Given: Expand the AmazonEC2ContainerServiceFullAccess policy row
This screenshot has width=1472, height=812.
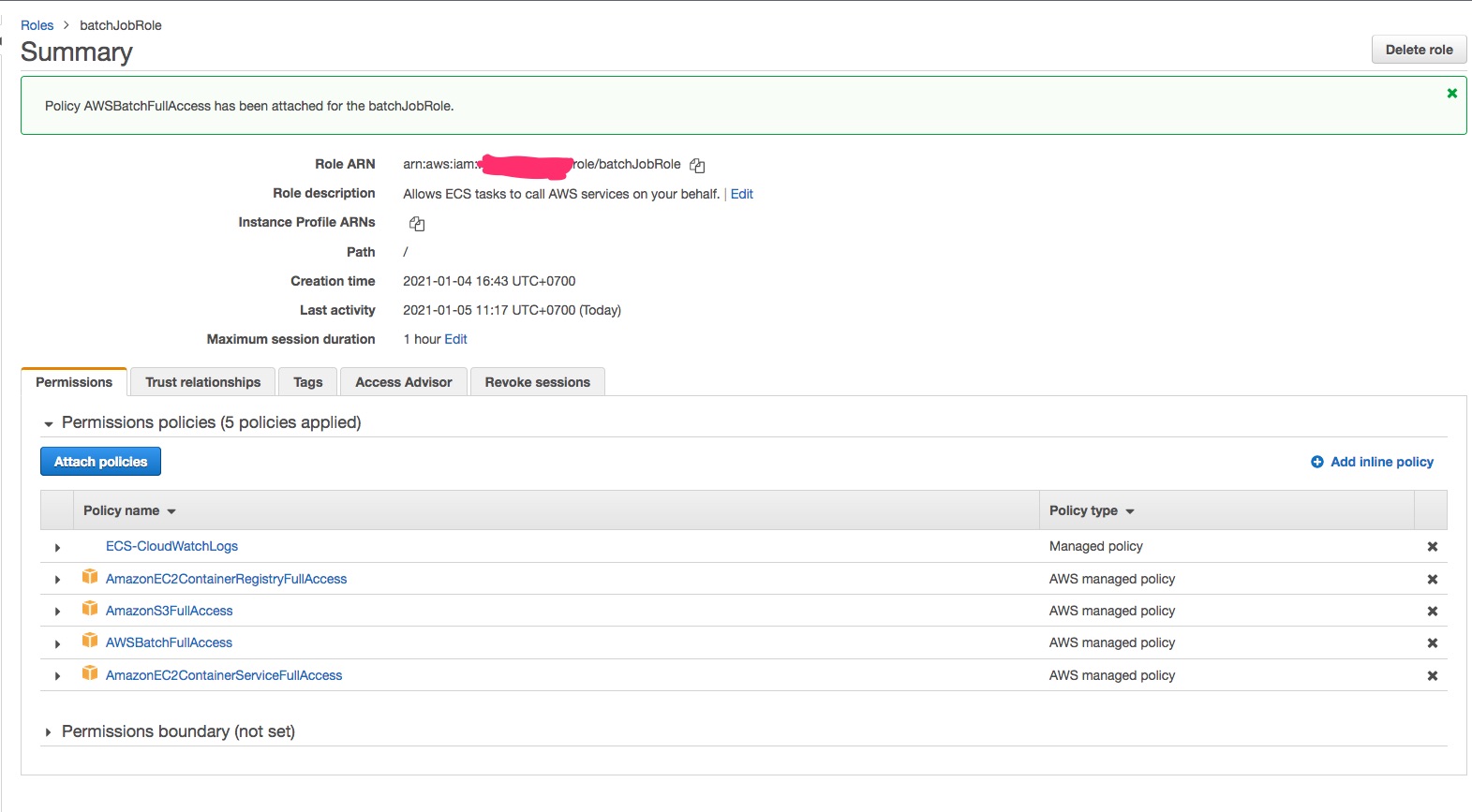Looking at the screenshot, I should coord(57,676).
